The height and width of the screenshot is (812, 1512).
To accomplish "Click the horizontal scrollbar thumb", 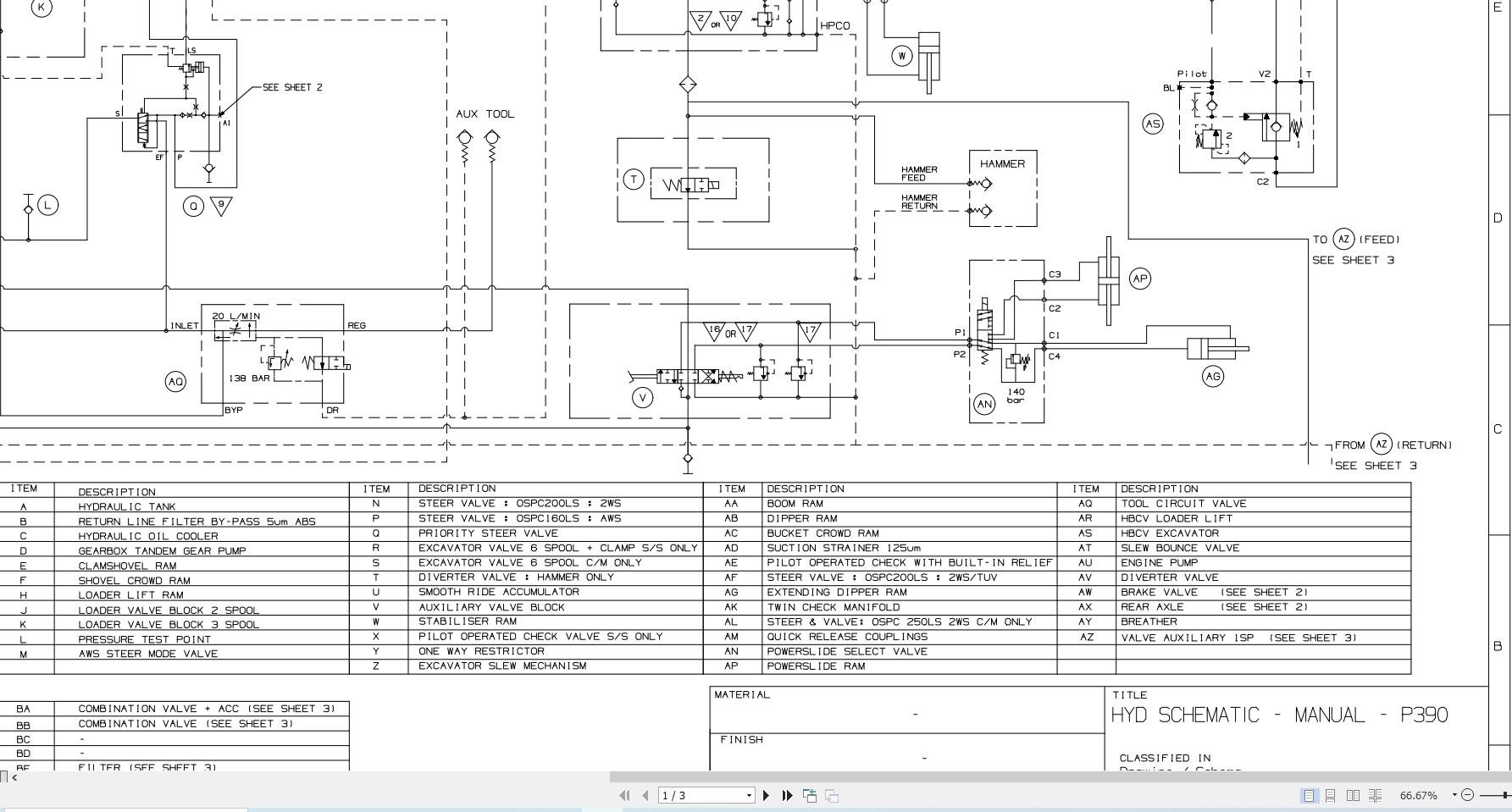I will click(x=1061, y=776).
